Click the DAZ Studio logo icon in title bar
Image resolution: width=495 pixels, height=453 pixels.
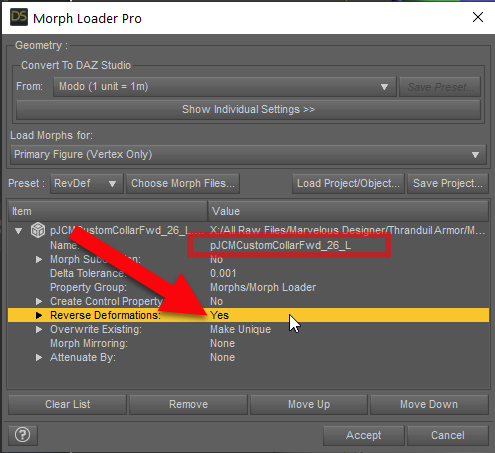(x=19, y=17)
